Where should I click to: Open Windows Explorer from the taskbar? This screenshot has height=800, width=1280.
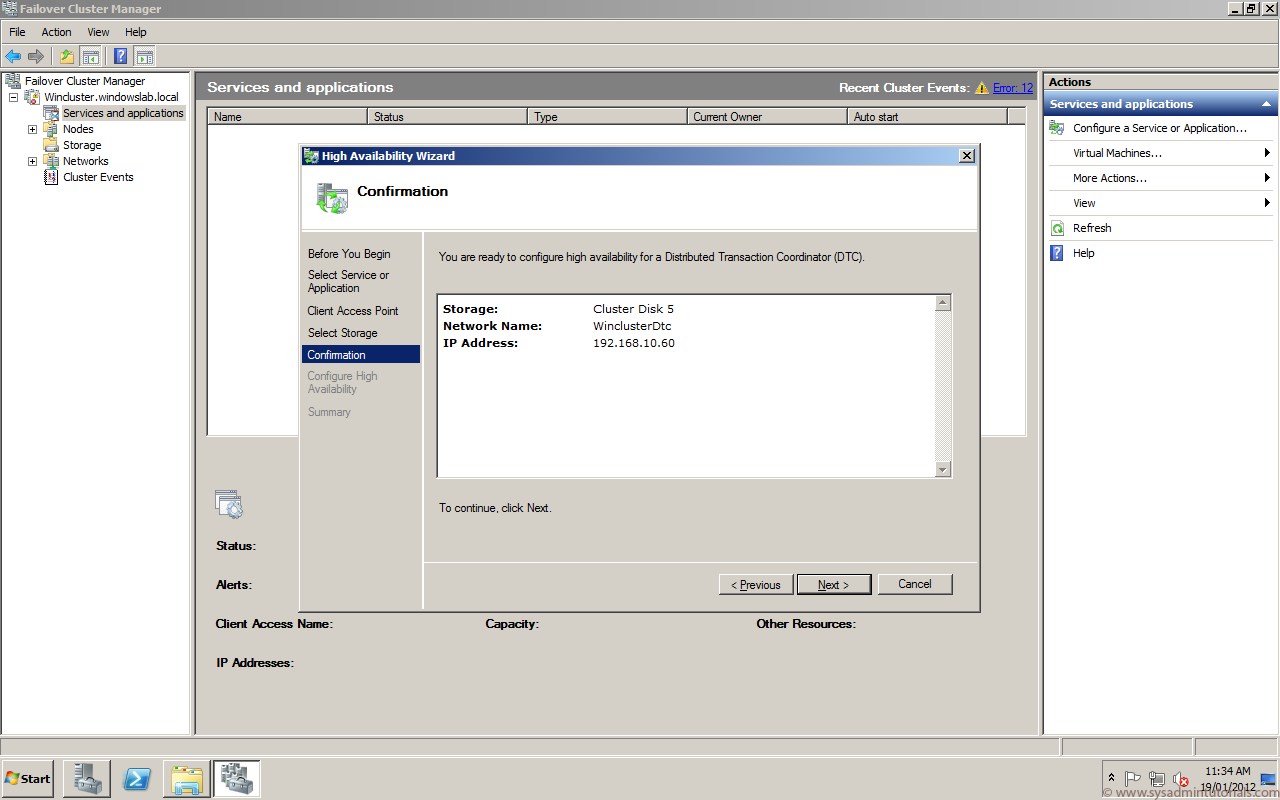tap(187, 778)
